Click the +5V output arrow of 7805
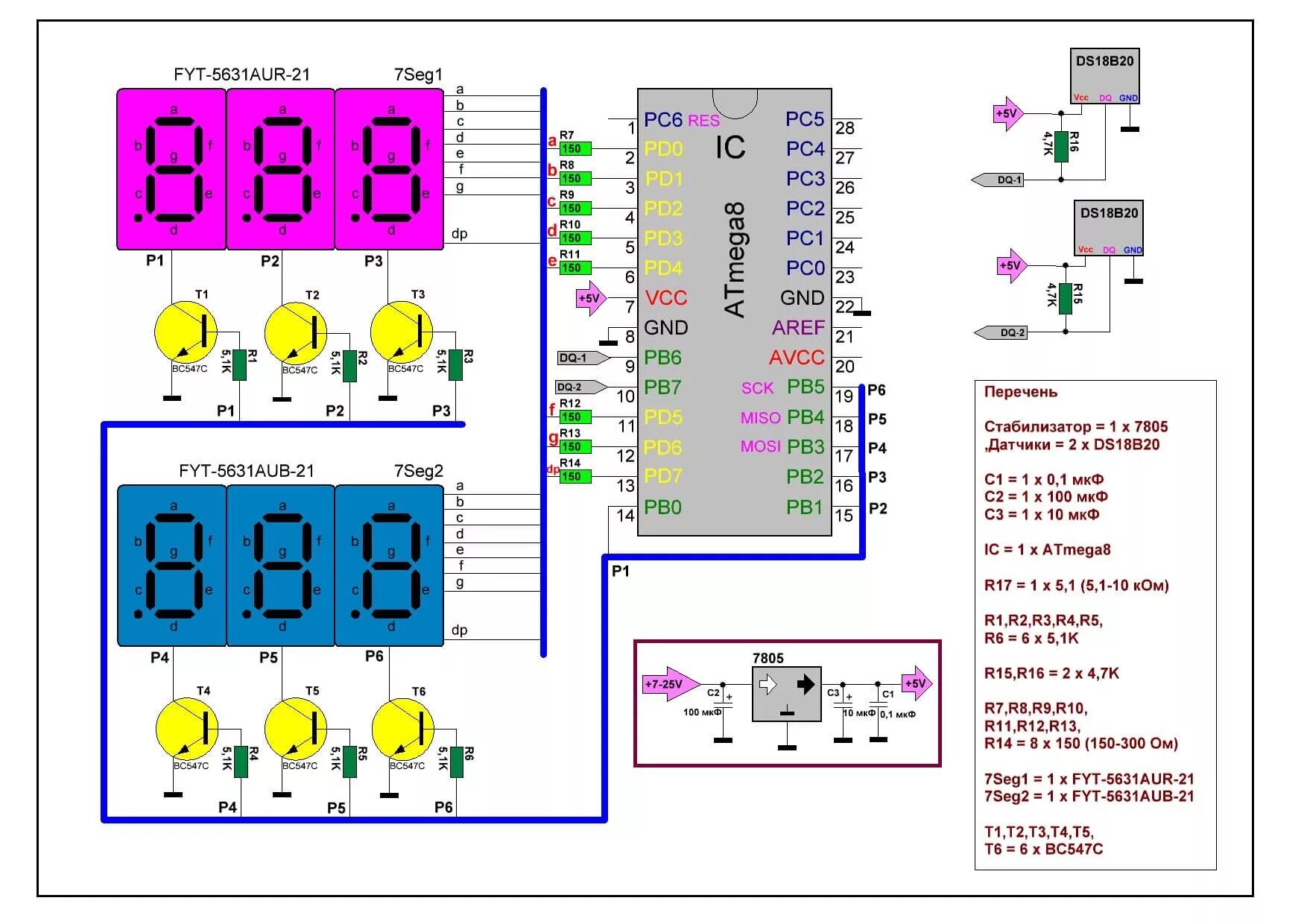 coord(917,683)
